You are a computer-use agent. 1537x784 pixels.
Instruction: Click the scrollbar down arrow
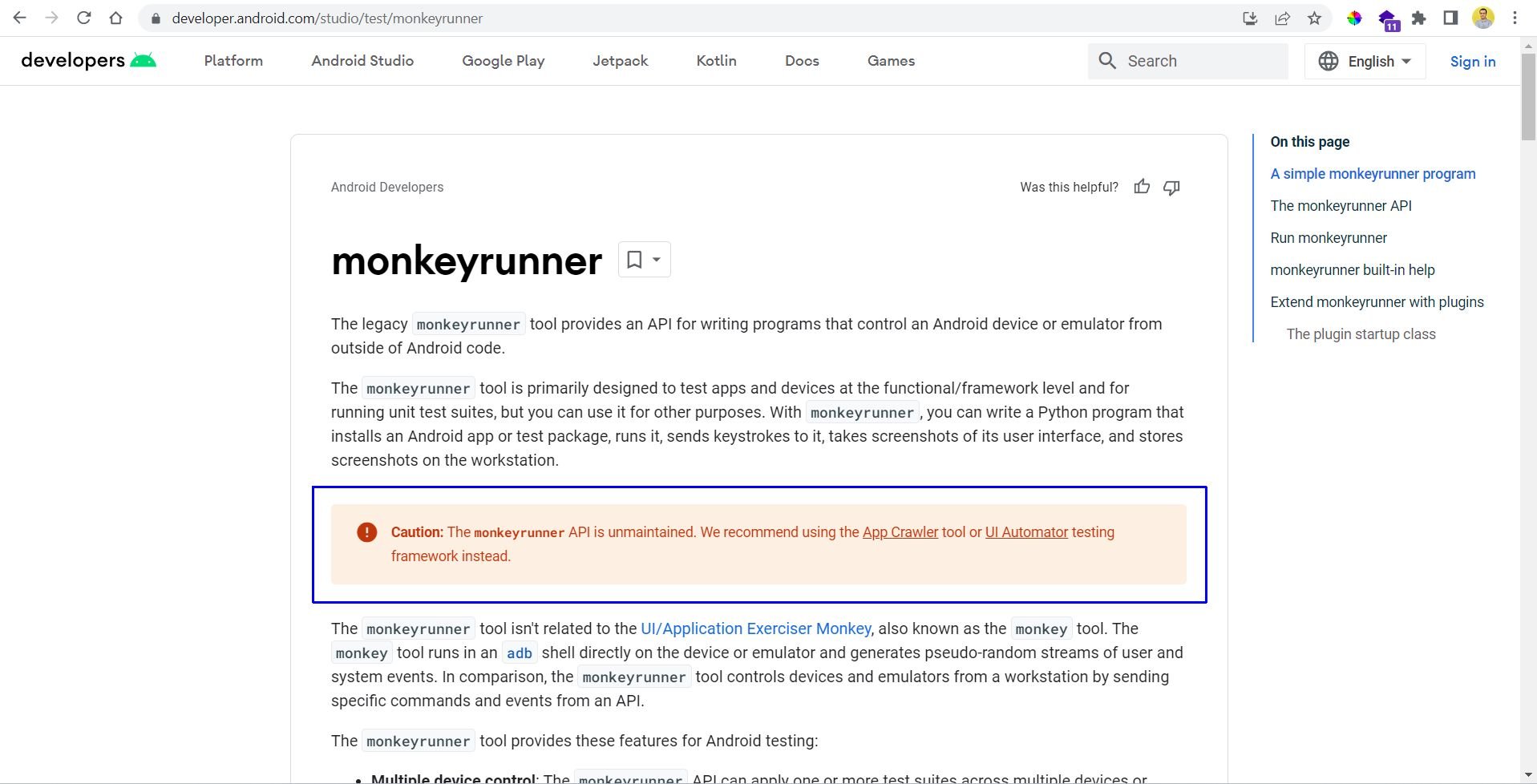(1528, 776)
